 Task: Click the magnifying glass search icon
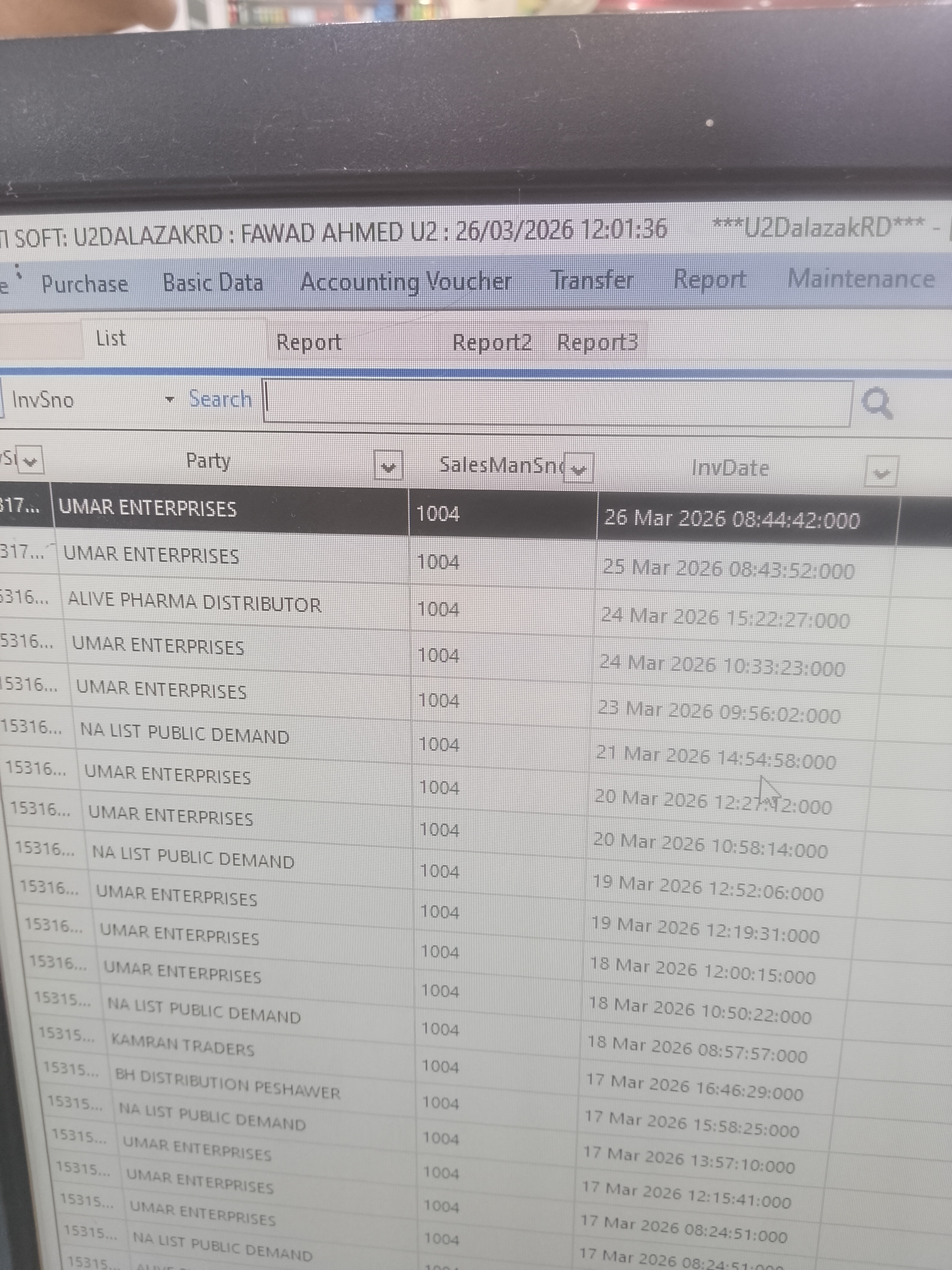[x=877, y=404]
